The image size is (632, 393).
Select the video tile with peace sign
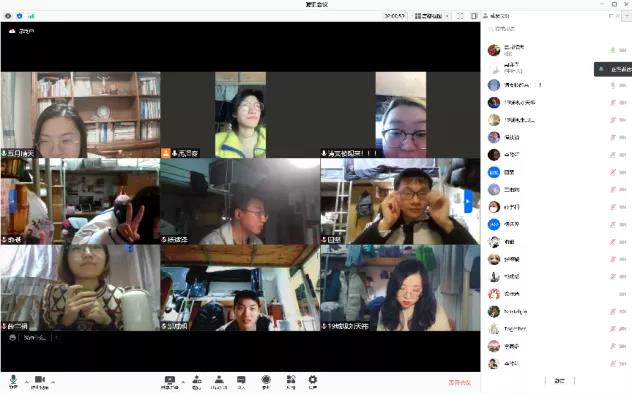pos(80,201)
